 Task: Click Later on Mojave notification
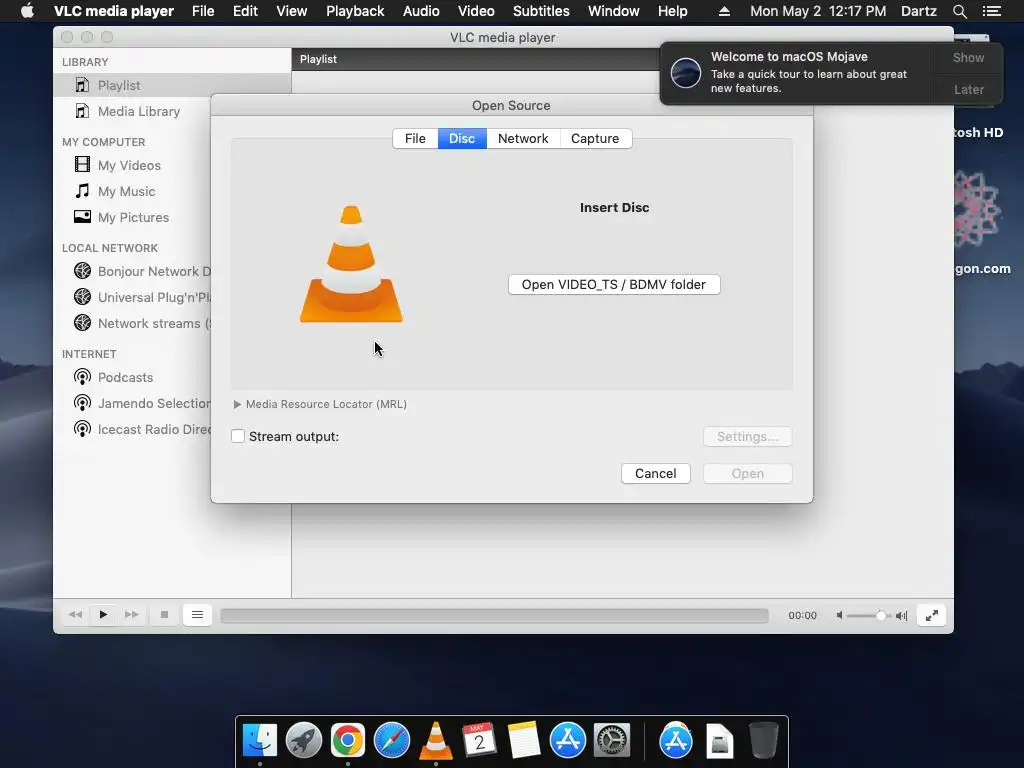968,89
